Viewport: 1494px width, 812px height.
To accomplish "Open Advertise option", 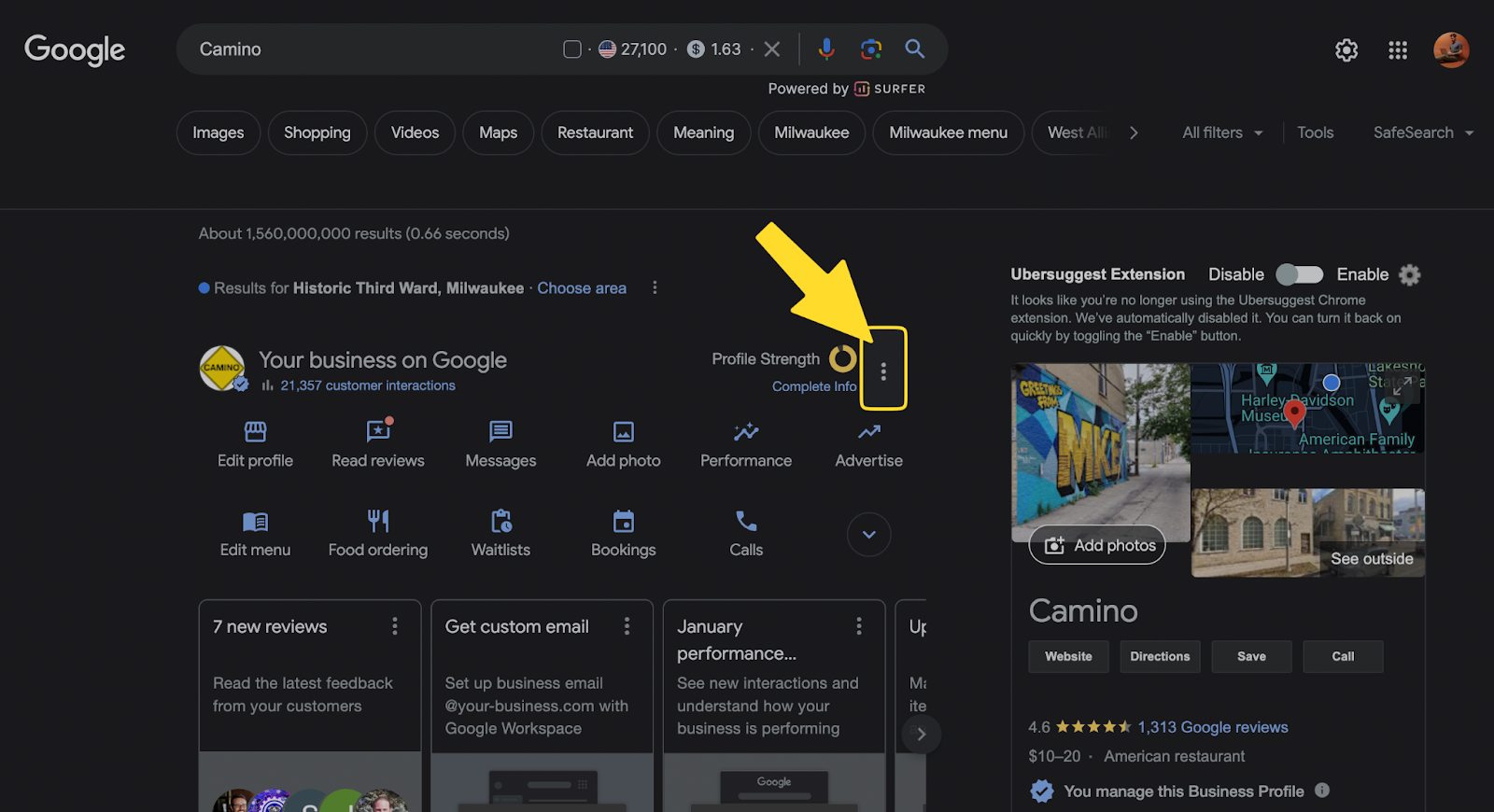I will 869,444.
